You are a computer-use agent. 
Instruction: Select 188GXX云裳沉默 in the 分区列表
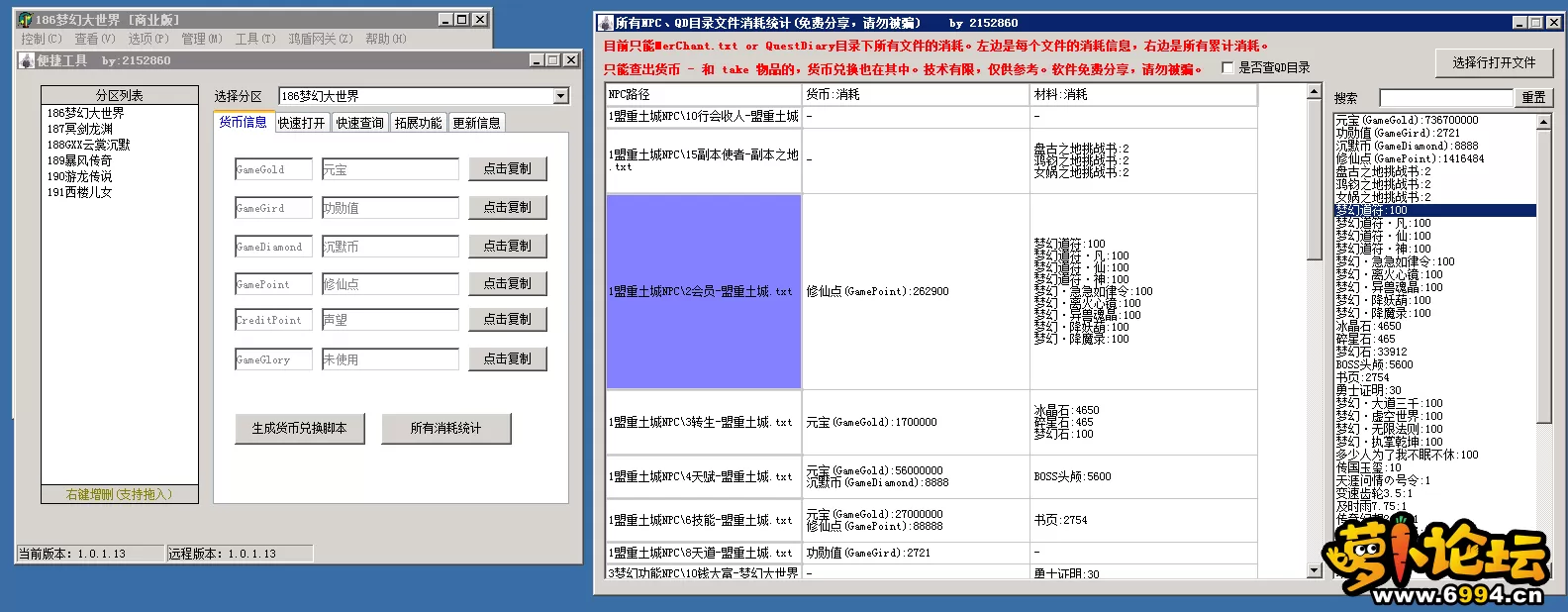coord(88,145)
